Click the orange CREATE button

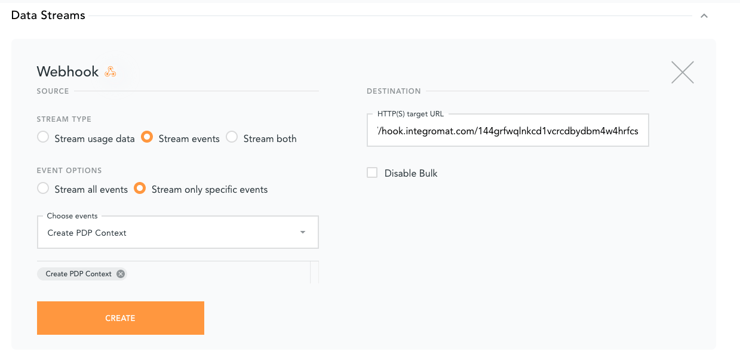[120, 318]
